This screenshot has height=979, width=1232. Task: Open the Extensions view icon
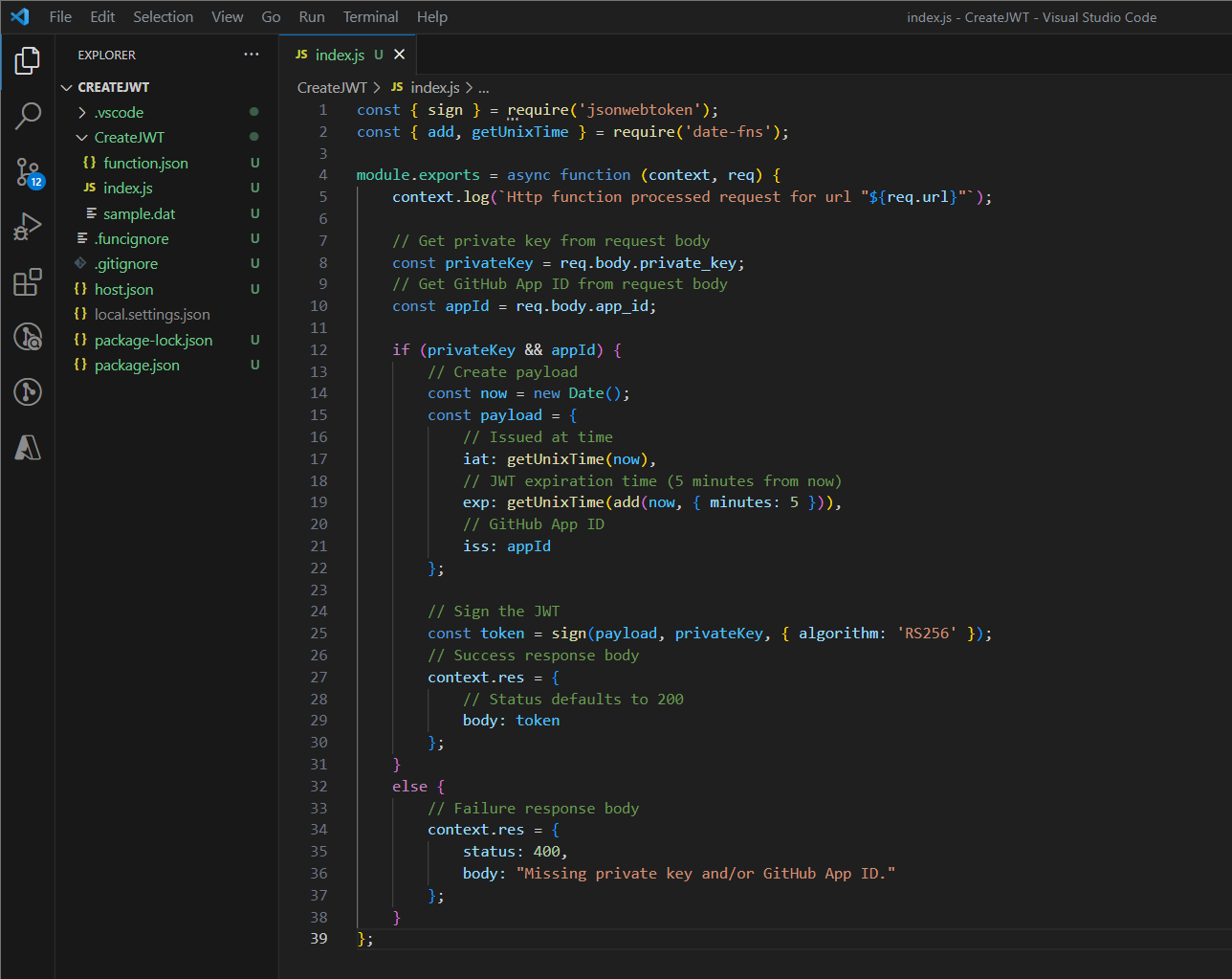[28, 282]
